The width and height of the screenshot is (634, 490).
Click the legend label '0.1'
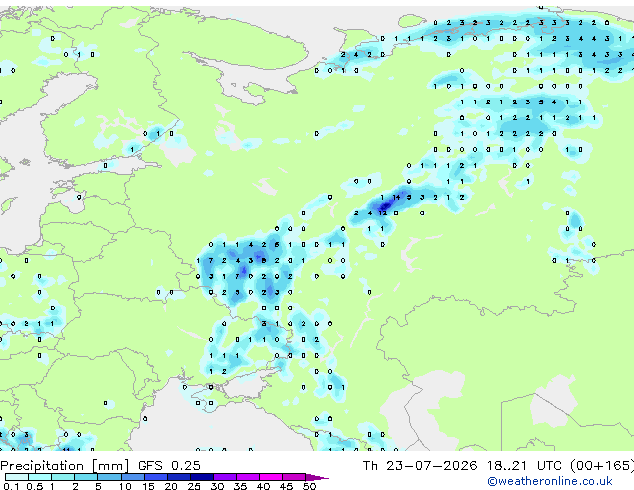coord(11,486)
